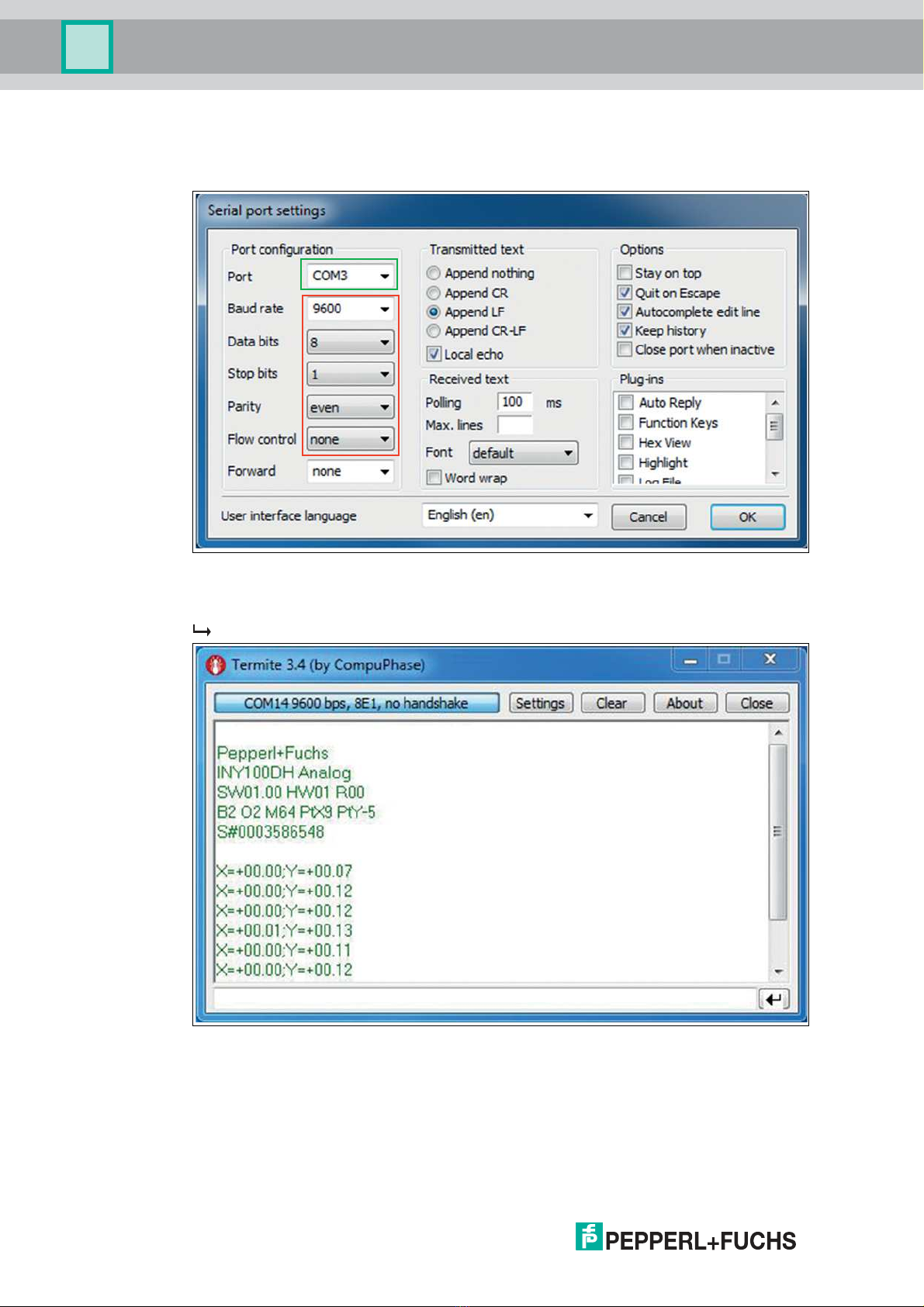This screenshot has height=1307, width=924.
Task: Click the Termite application icon in title bar
Action: pyautogui.click(x=216, y=665)
